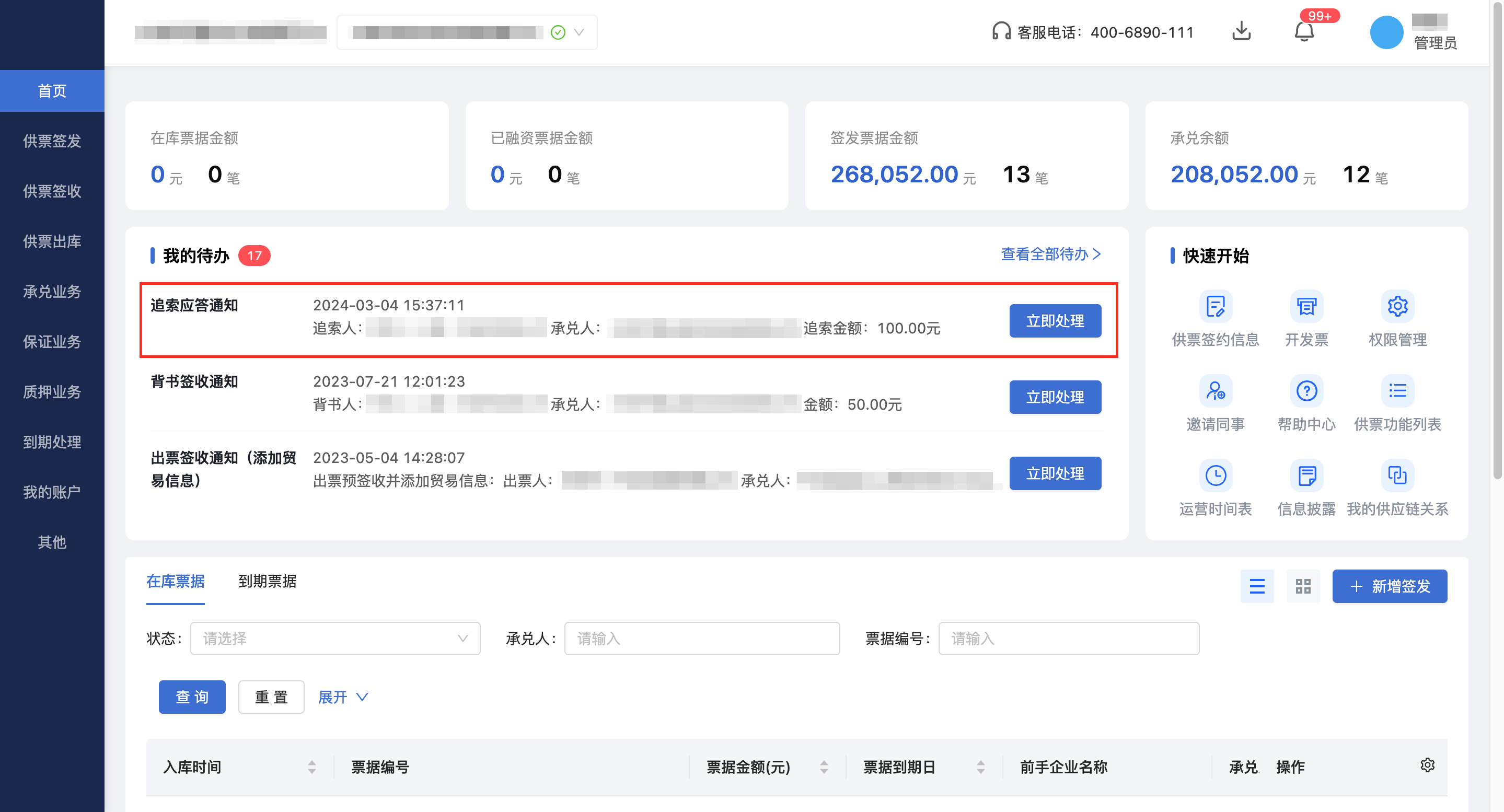Open 供票签发 sidebar menu
The width and height of the screenshot is (1504, 812).
point(52,141)
